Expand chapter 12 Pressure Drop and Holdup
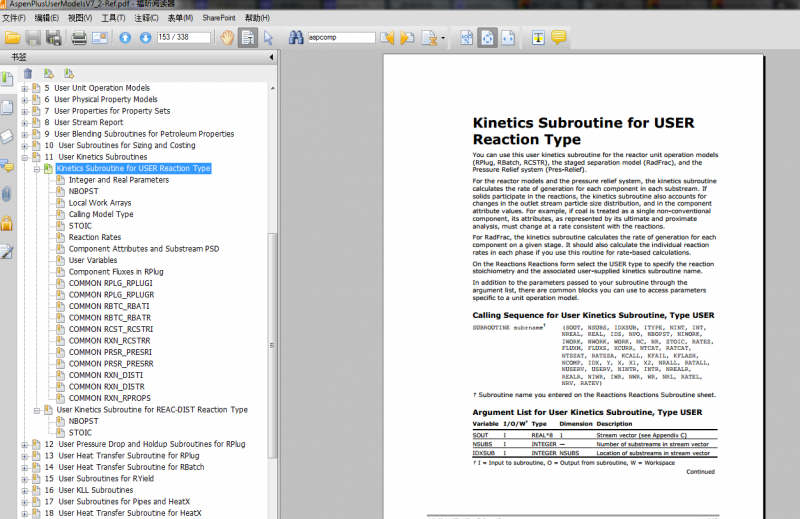The image size is (800, 519). 24,444
